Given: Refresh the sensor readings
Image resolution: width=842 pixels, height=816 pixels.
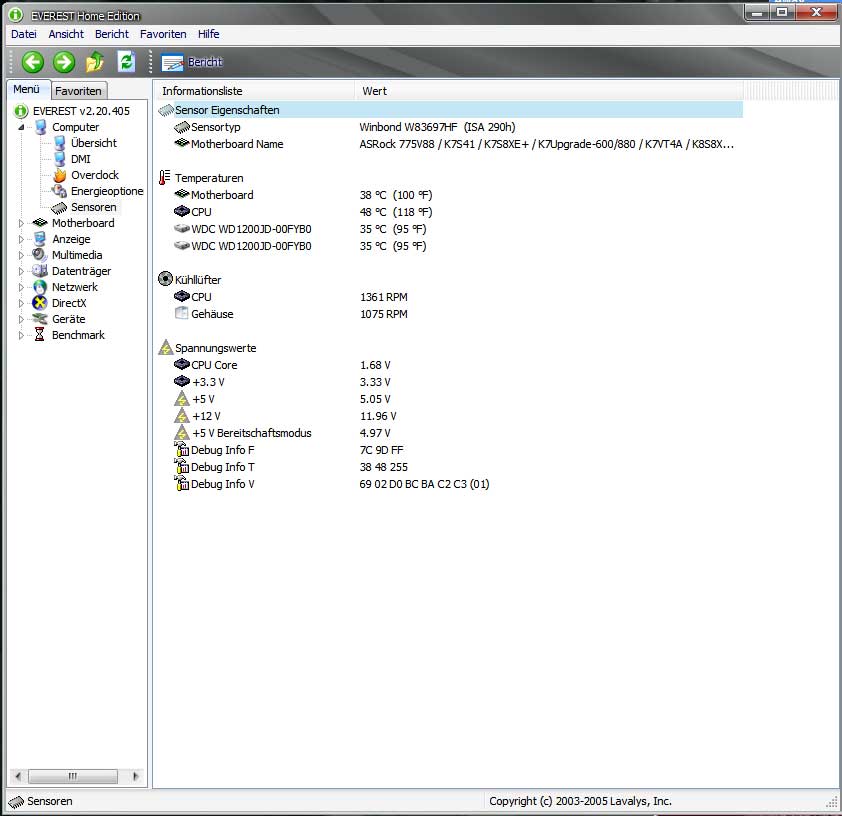Looking at the screenshot, I should [x=126, y=62].
